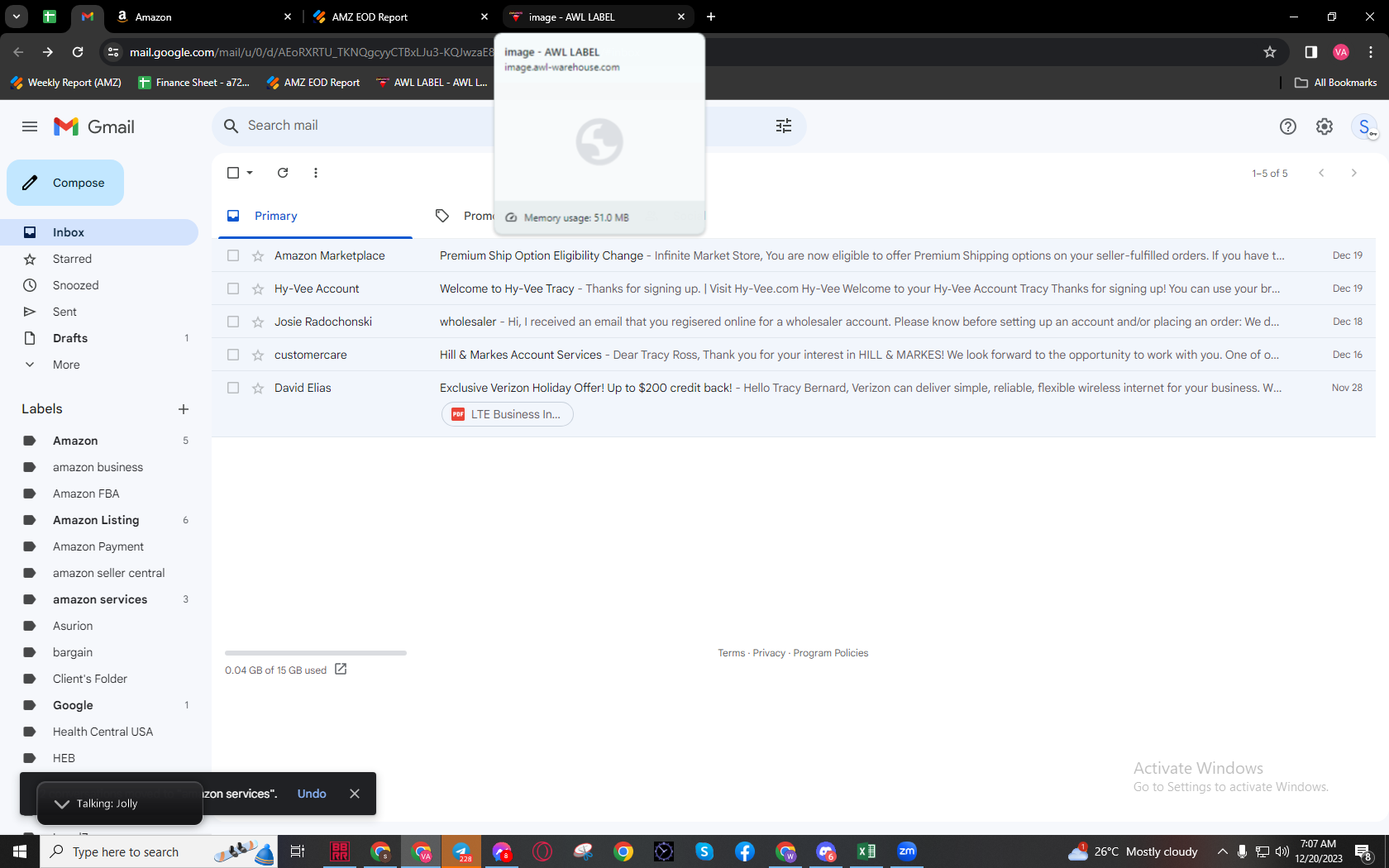Open Gmail Support help icon
The height and width of the screenshot is (868, 1389).
1287,126
